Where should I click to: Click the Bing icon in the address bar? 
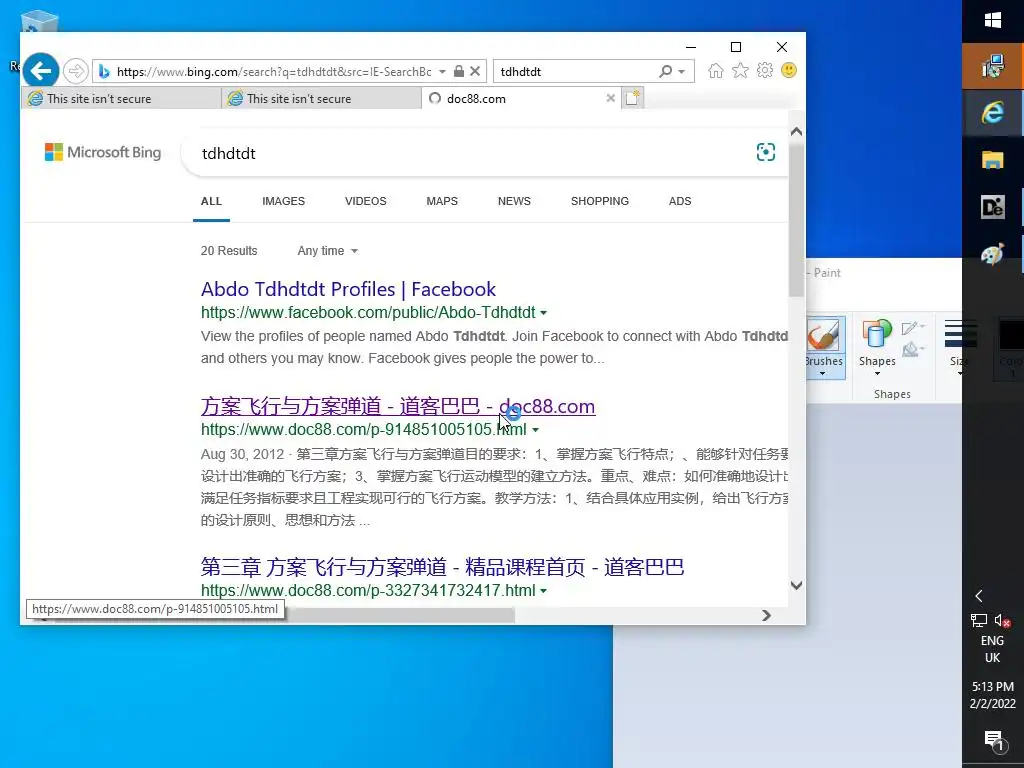(x=104, y=71)
